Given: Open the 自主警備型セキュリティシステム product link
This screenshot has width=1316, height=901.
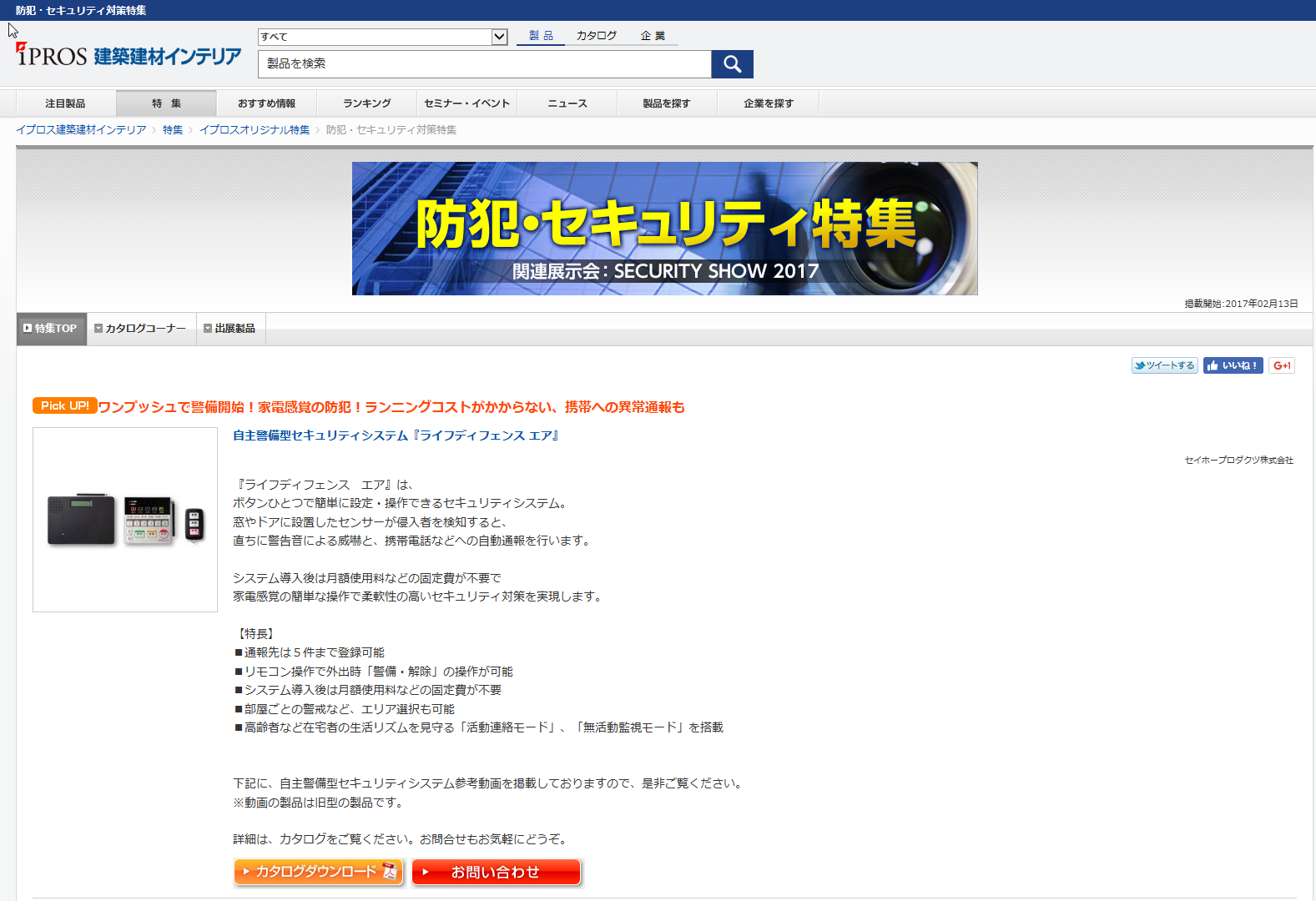Looking at the screenshot, I should coord(396,435).
